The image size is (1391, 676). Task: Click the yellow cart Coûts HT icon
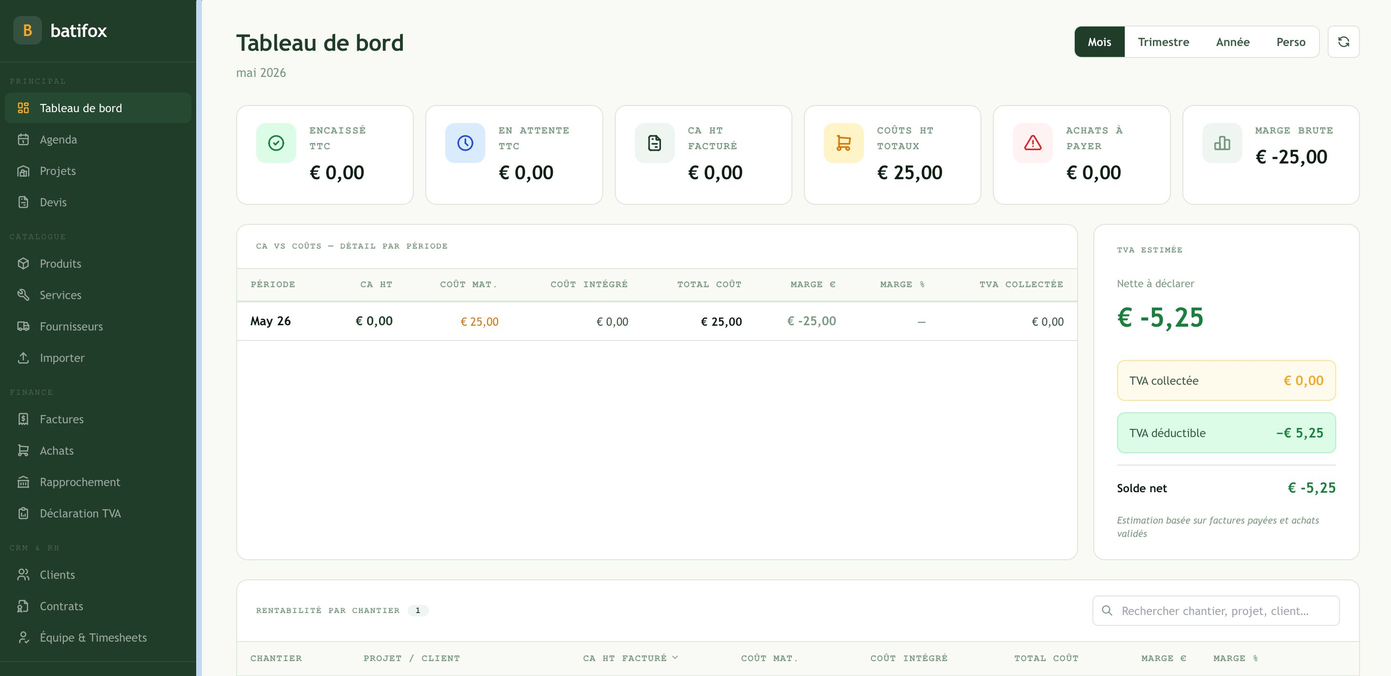click(843, 143)
